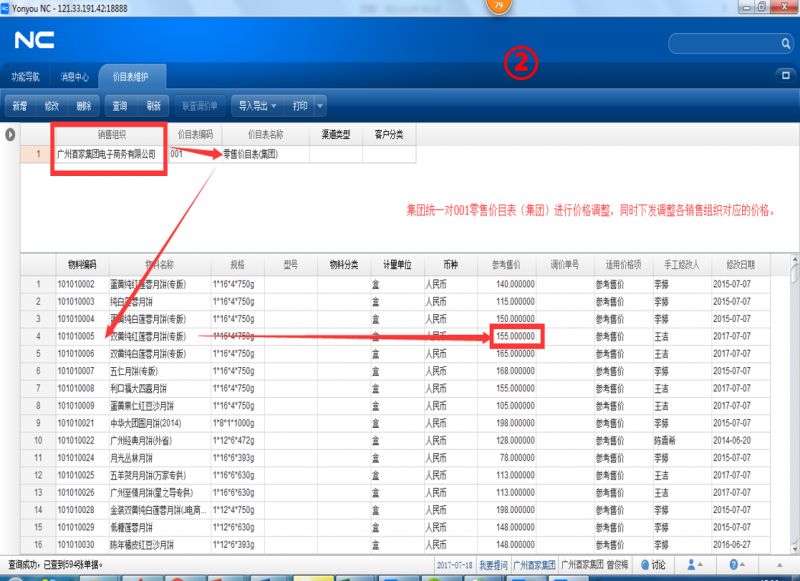Click the 物料编码 column header

(x=82, y=265)
